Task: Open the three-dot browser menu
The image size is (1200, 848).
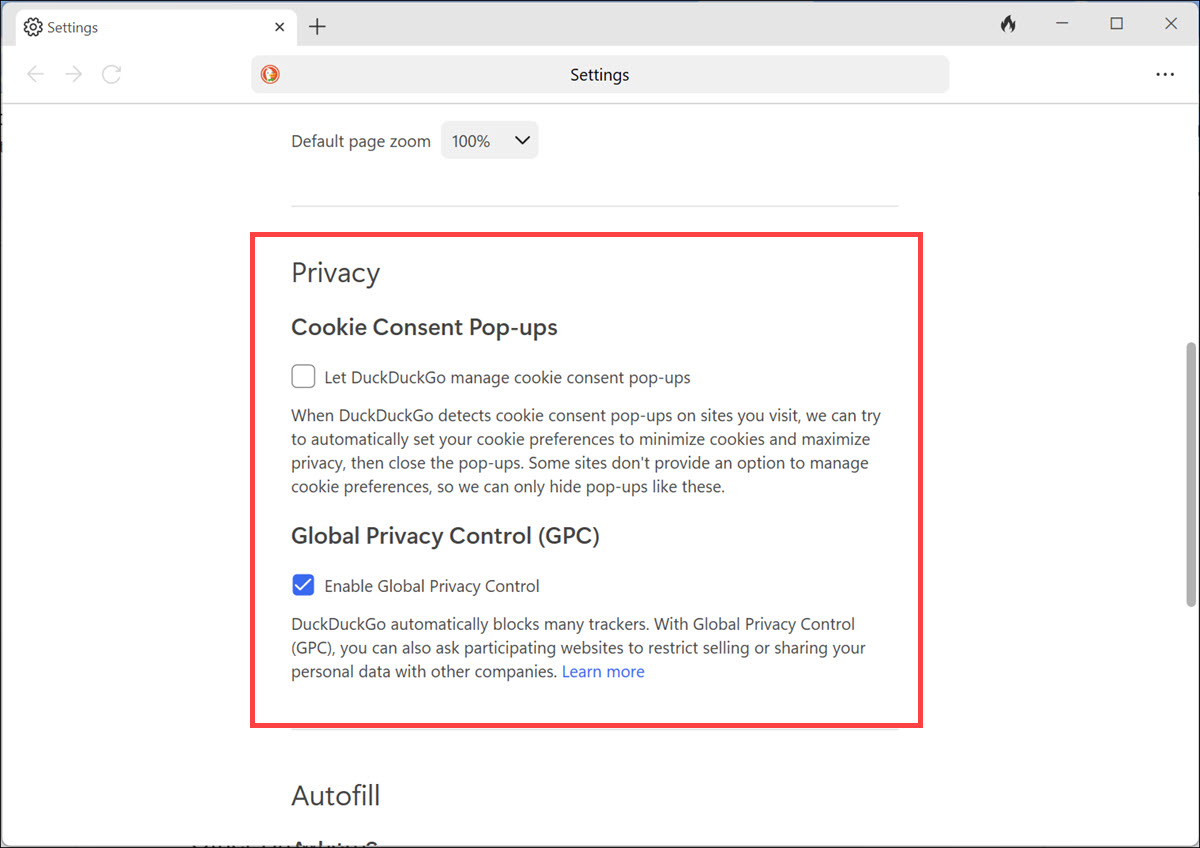Action: [x=1165, y=74]
